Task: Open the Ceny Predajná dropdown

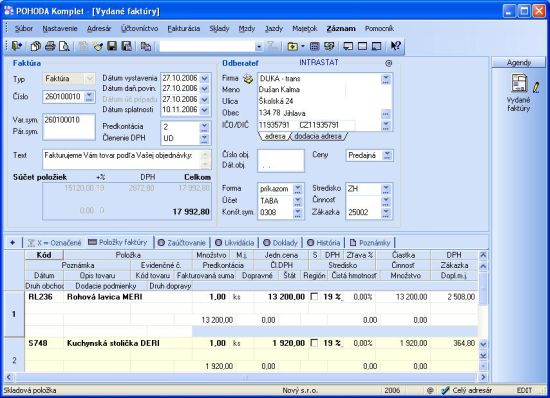Action: (x=387, y=155)
